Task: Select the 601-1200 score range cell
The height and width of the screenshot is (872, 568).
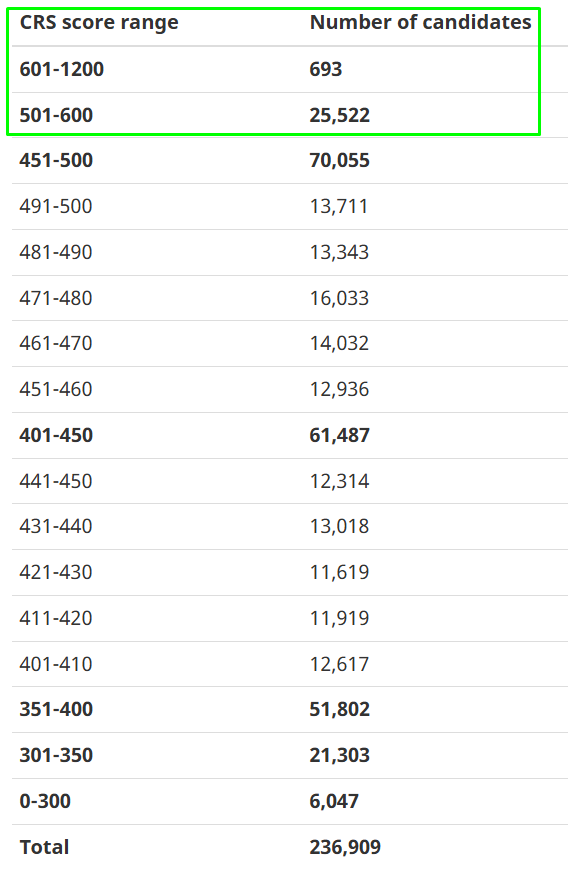Action: (x=62, y=70)
